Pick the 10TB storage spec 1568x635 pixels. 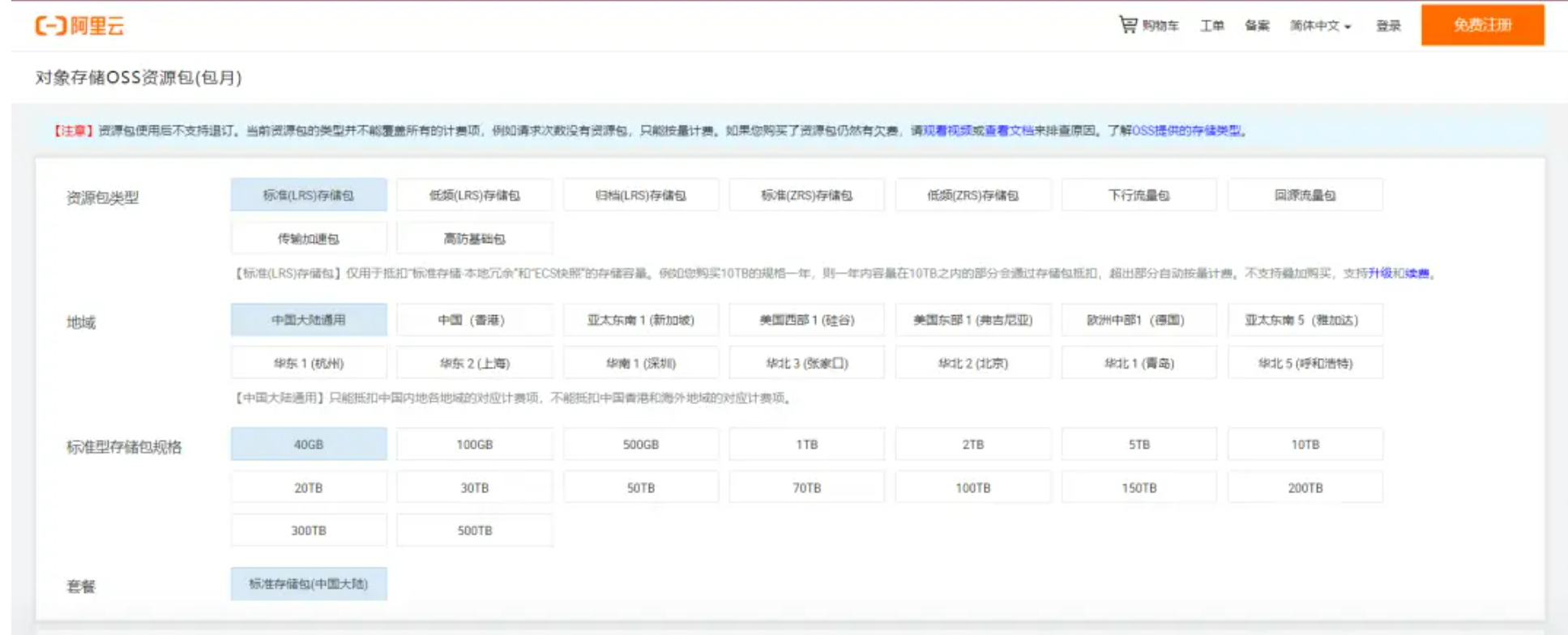[x=1305, y=445]
